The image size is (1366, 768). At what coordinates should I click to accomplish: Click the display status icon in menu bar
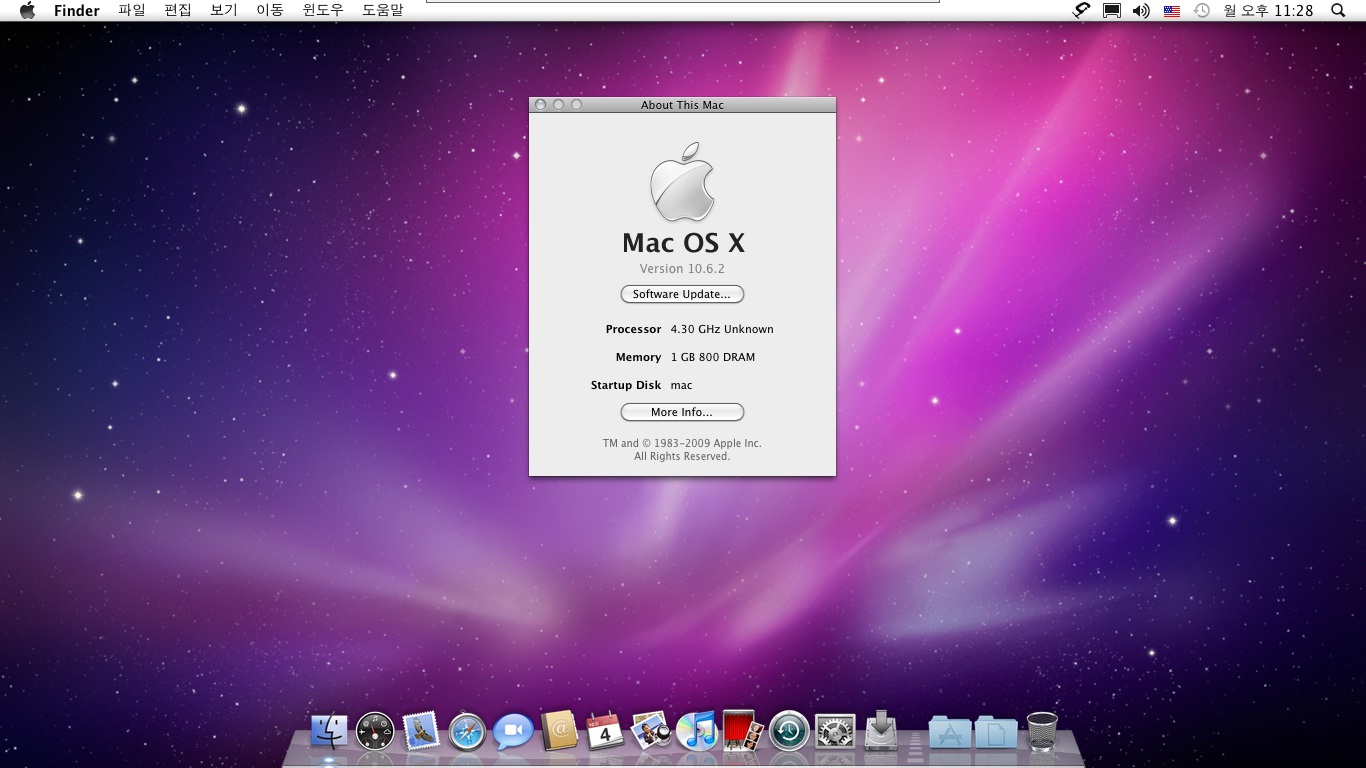tap(1111, 10)
